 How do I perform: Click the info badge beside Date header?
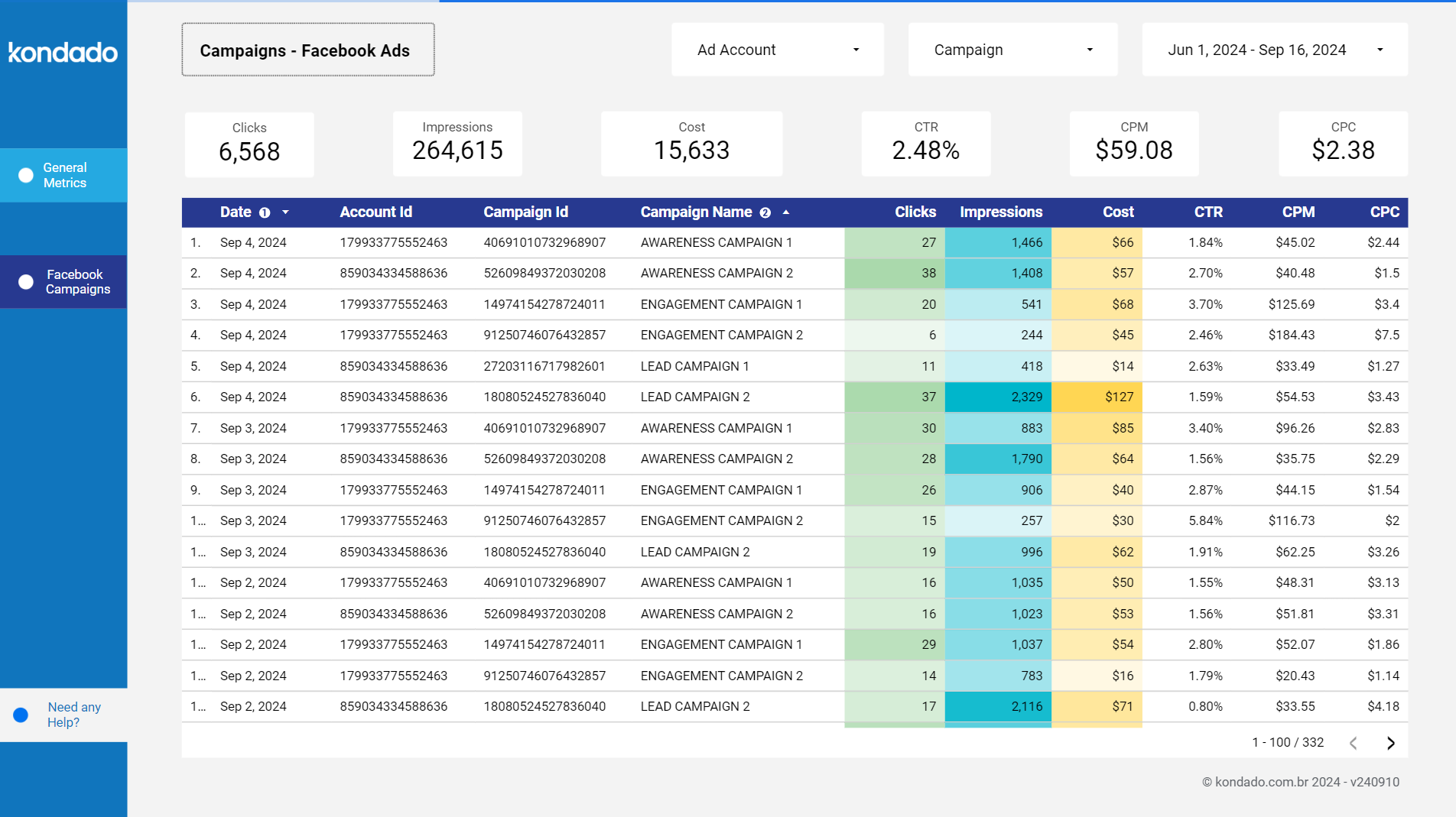point(265,212)
